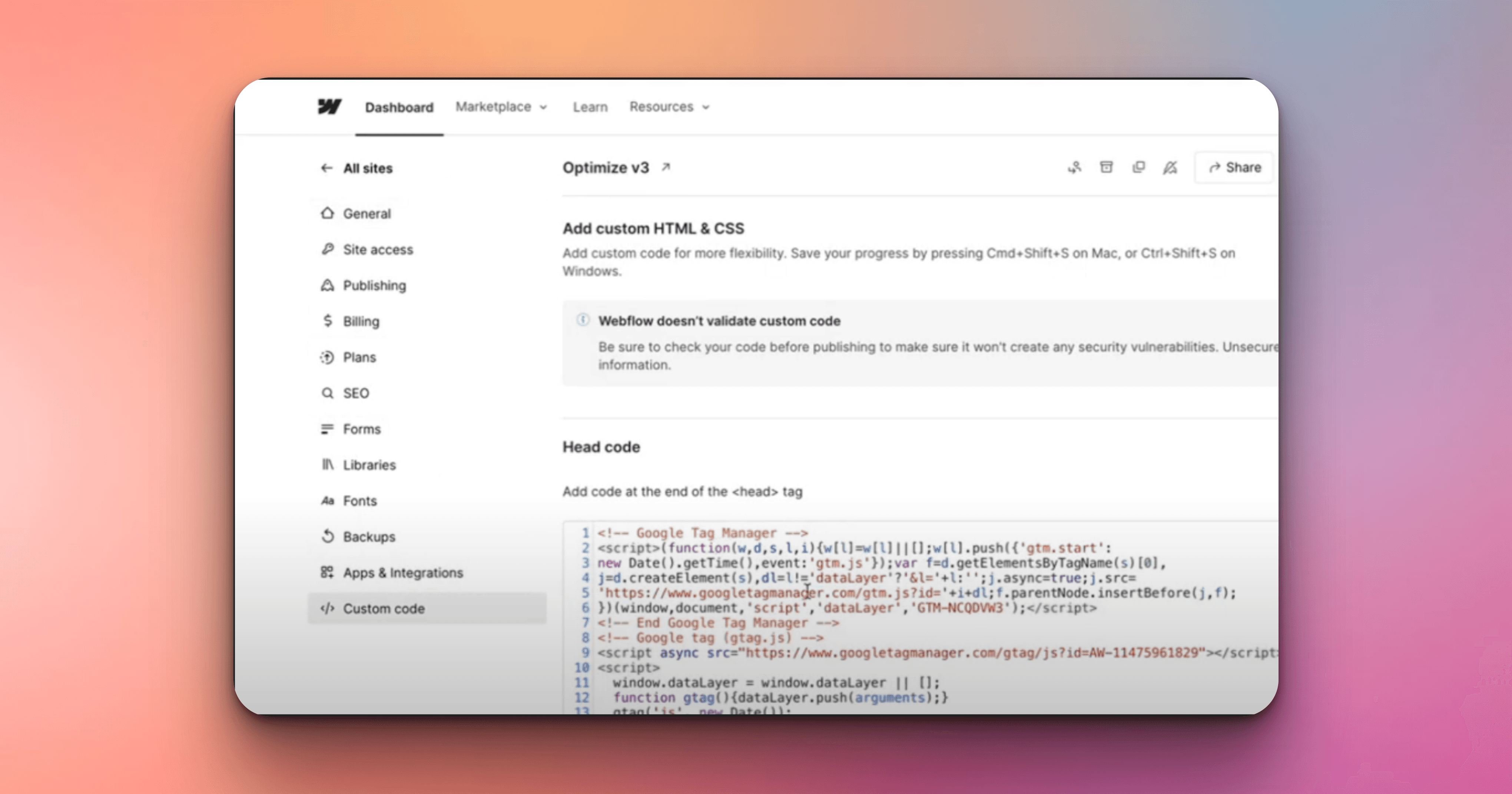Click the archive box icon
The width and height of the screenshot is (1512, 794).
[1107, 168]
